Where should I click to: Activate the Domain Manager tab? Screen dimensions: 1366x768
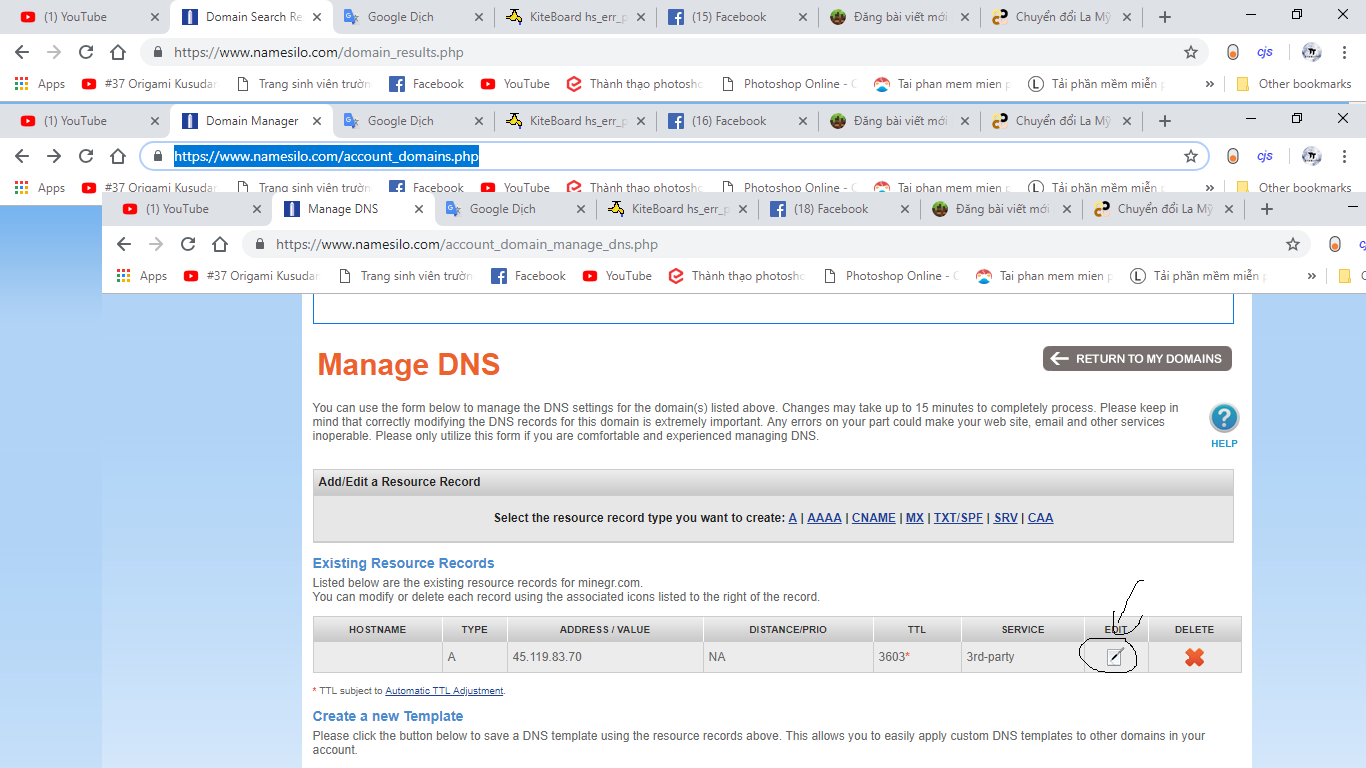coord(252,121)
